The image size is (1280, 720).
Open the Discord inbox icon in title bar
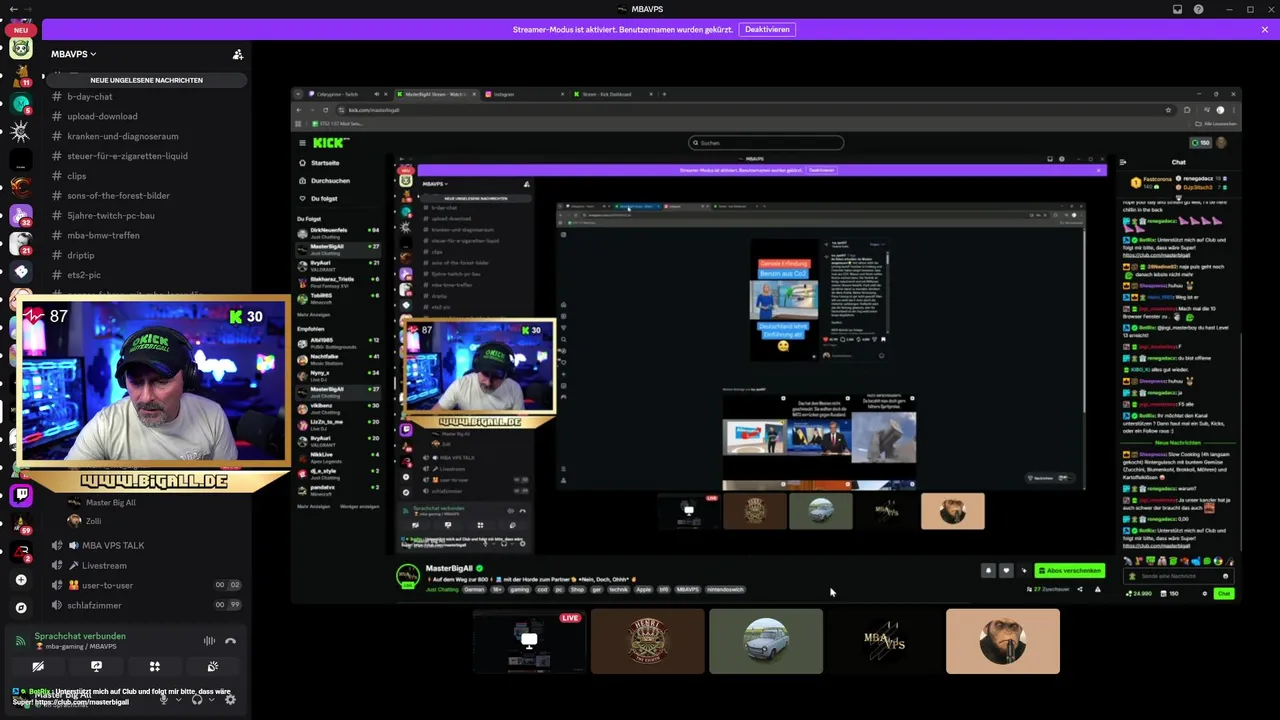[1178, 9]
